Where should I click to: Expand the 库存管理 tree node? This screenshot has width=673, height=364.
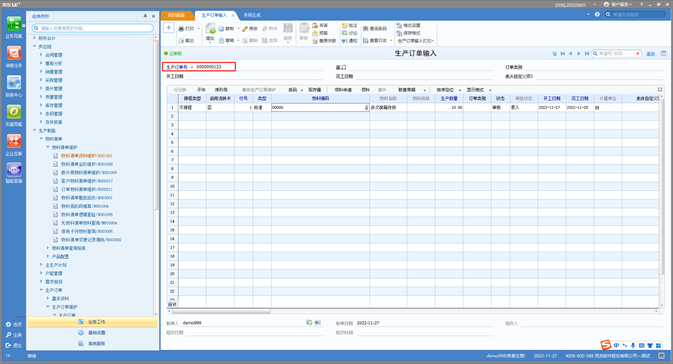point(41,105)
